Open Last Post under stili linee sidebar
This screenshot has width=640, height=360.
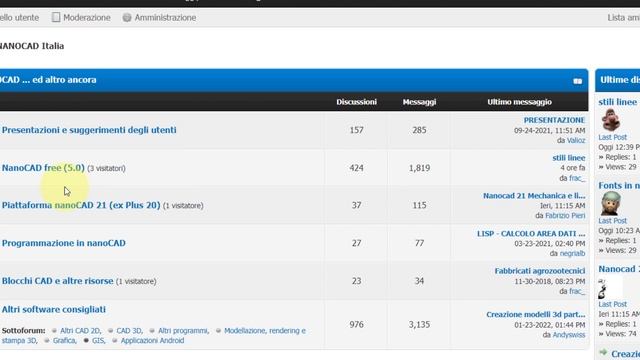click(x=612, y=138)
